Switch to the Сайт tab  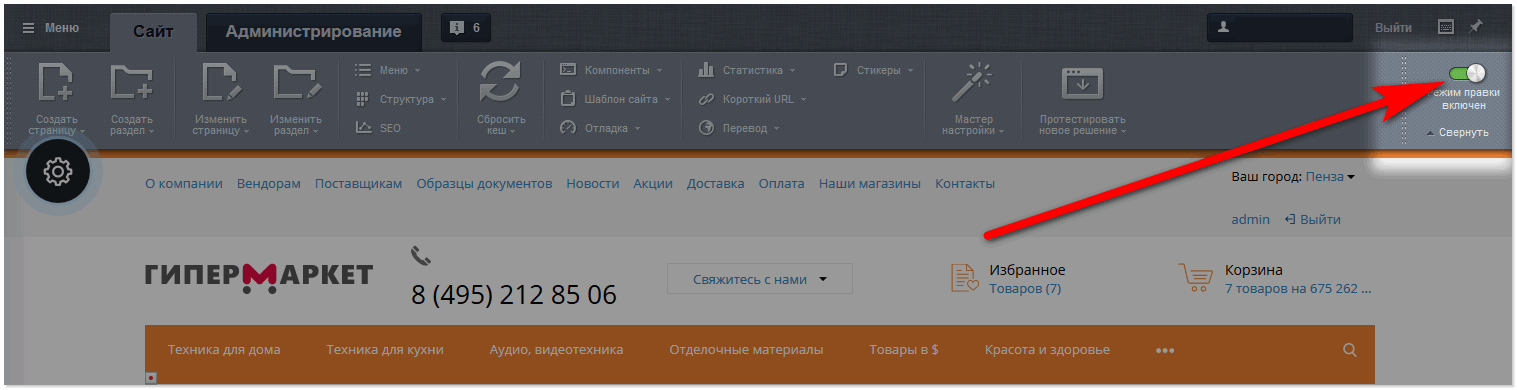(154, 31)
